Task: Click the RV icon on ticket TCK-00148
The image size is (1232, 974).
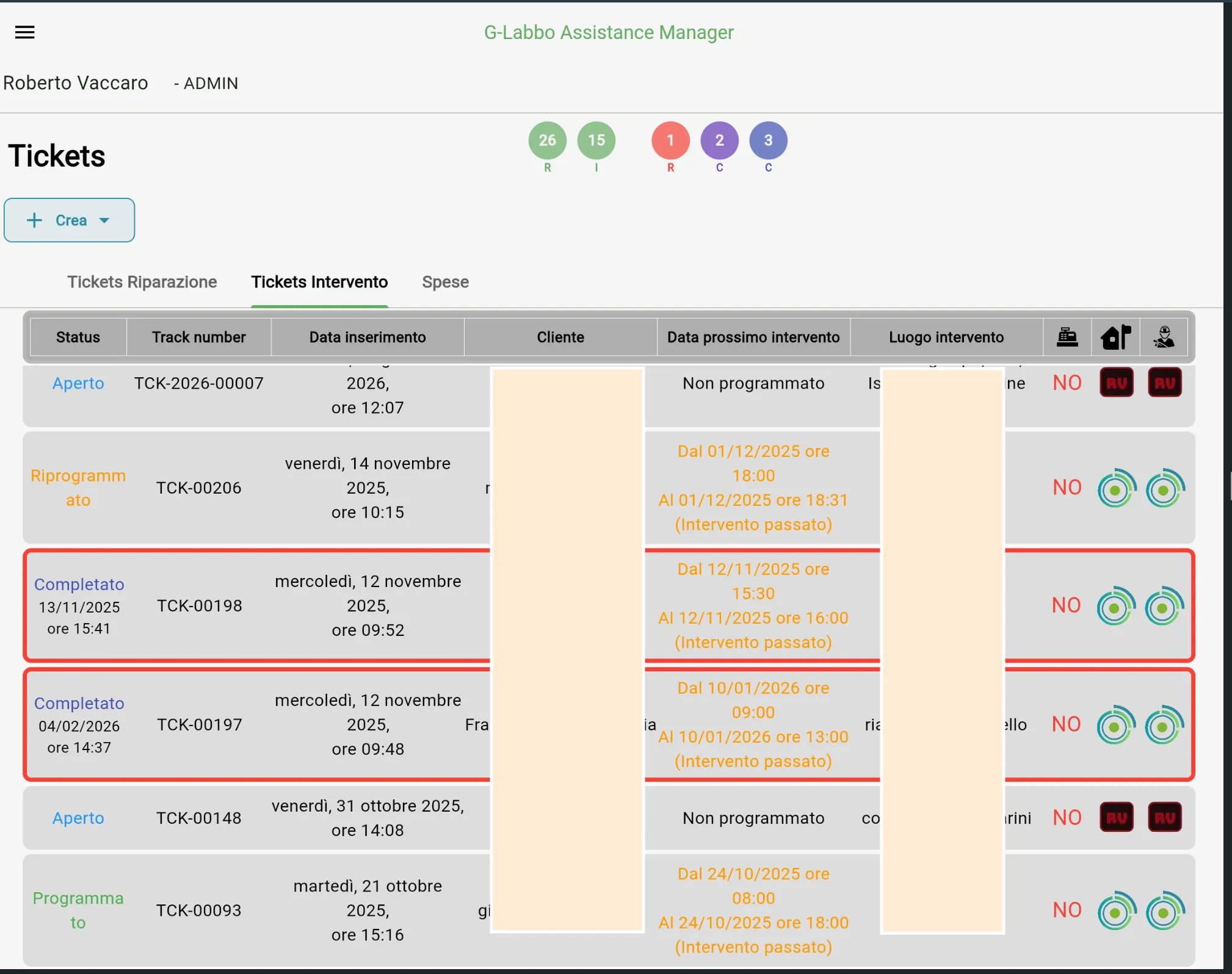Action: coord(1116,817)
